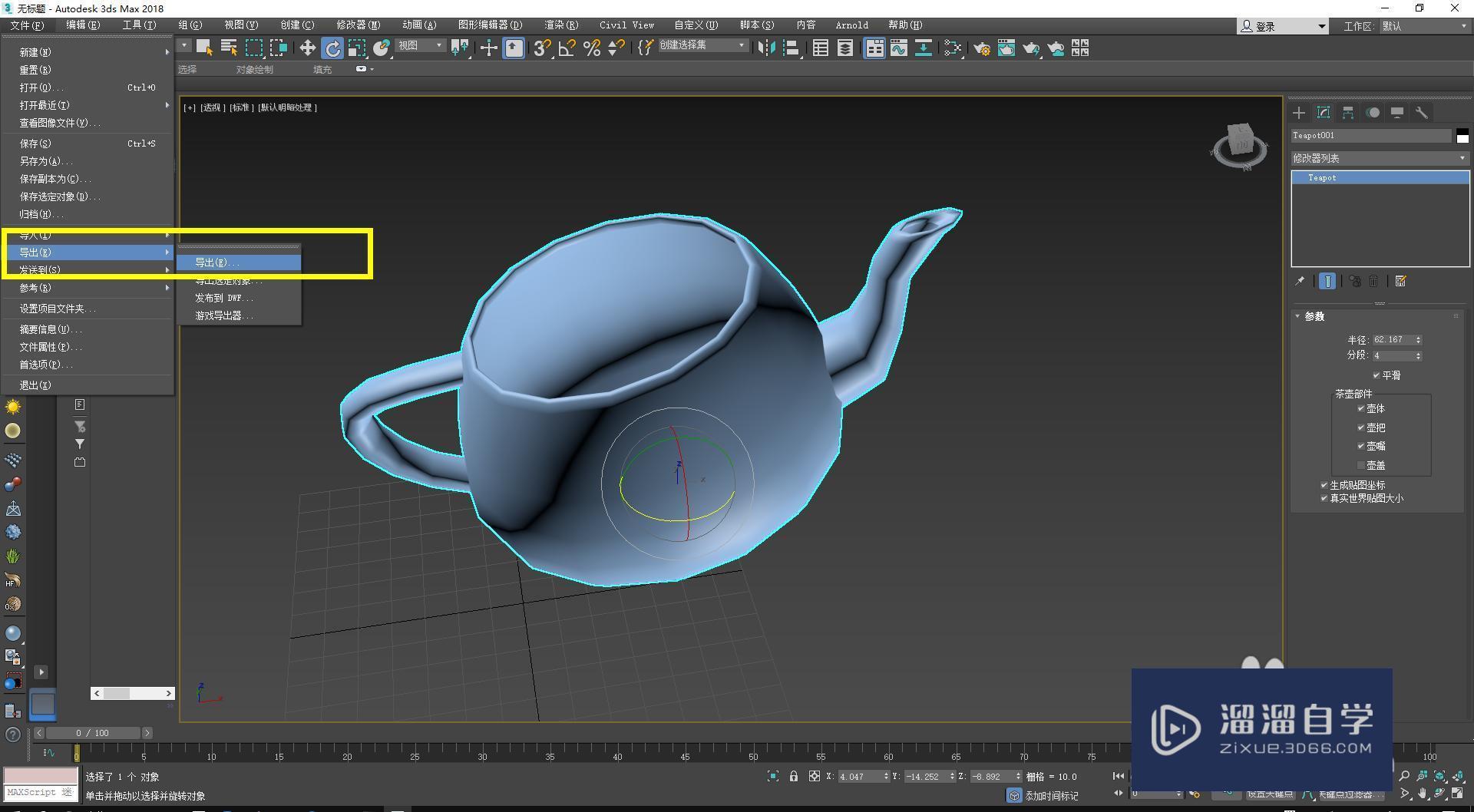Viewport: 1474px width, 812px height.
Task: Enable the 壶盖 teapot lid checkbox
Action: 1360,465
